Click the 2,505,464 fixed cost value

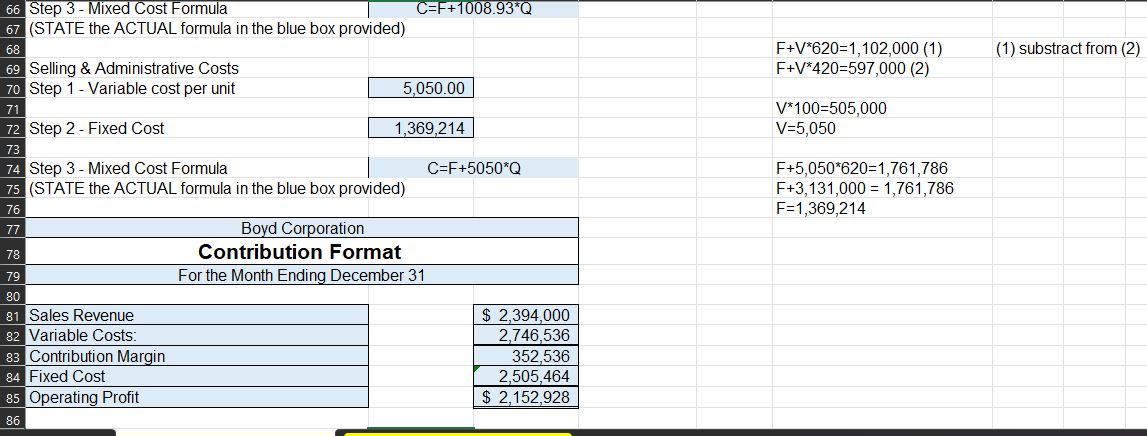pos(526,377)
